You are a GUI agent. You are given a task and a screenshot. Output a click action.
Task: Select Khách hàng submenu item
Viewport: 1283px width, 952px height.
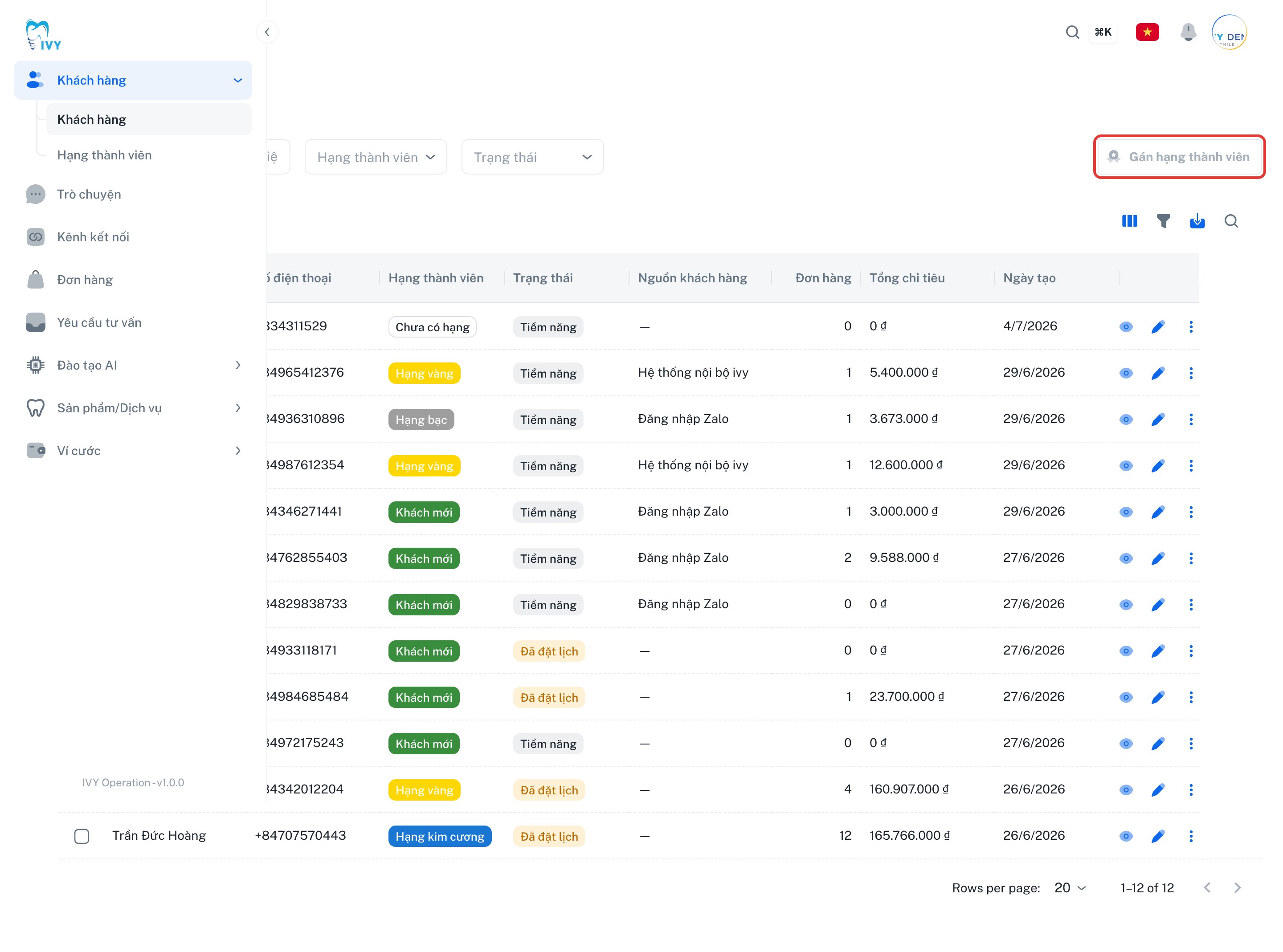149,119
